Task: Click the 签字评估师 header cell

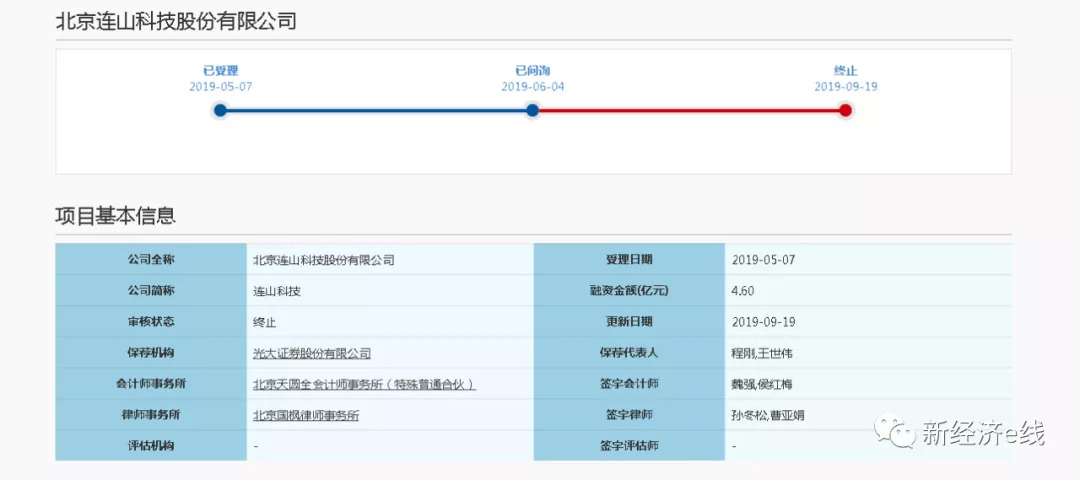Action: (629, 446)
